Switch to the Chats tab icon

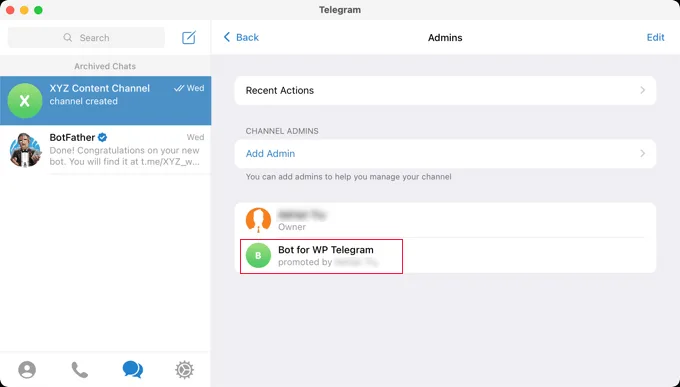pyautogui.click(x=132, y=370)
